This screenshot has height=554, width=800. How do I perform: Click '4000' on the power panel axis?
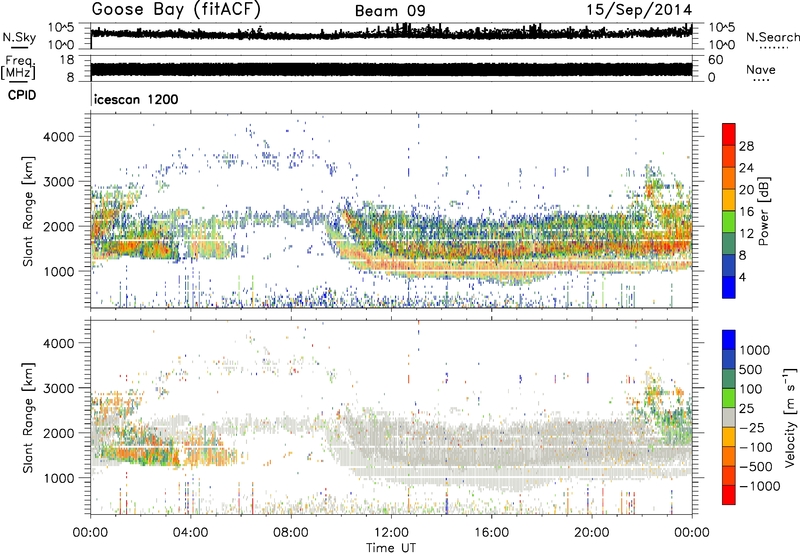tap(59, 137)
